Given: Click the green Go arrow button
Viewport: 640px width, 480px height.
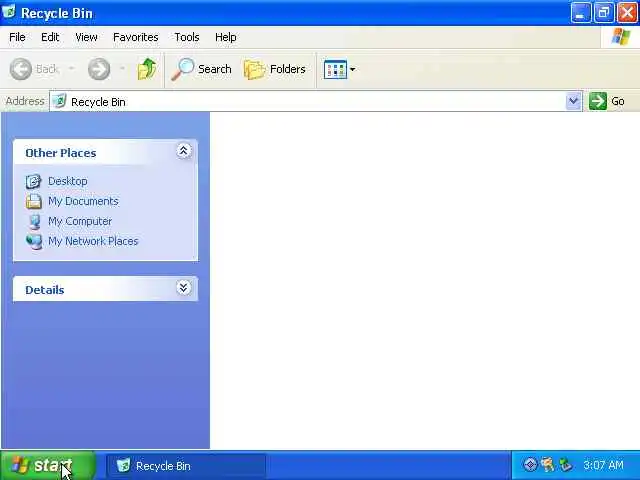Looking at the screenshot, I should point(598,101).
